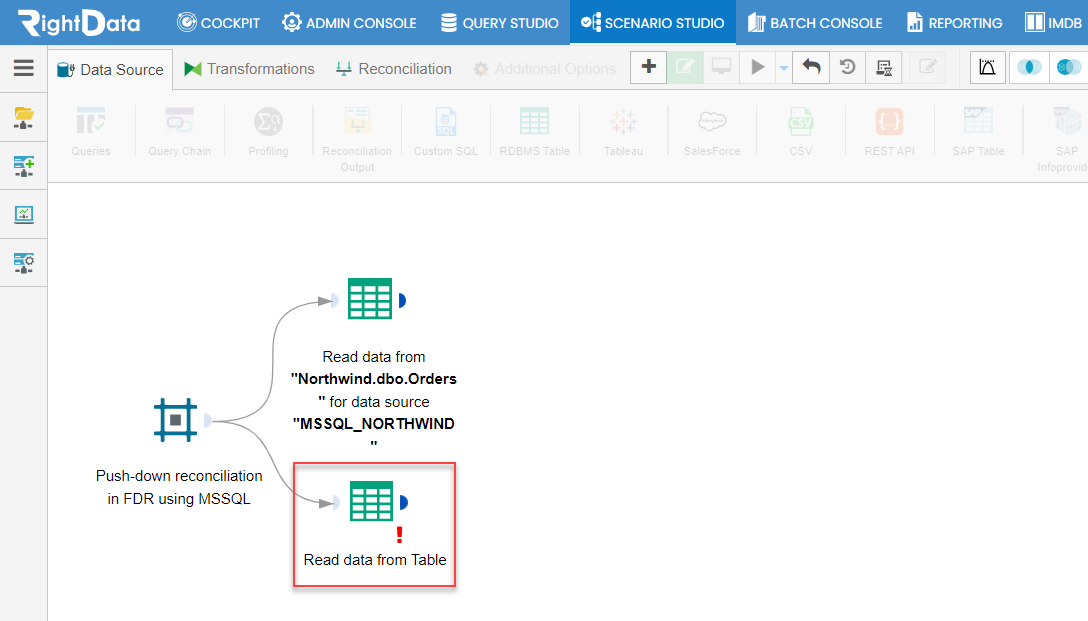Open IMDB menu

tap(1053, 23)
